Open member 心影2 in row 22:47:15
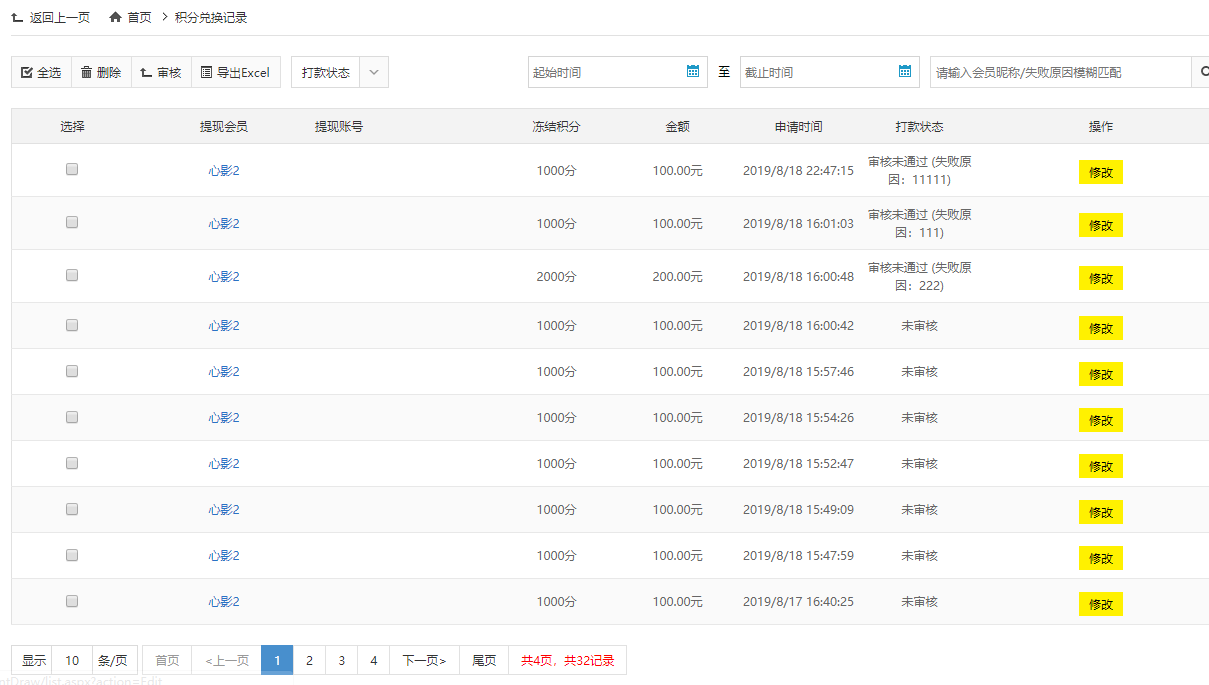The width and height of the screenshot is (1209, 685). point(224,170)
